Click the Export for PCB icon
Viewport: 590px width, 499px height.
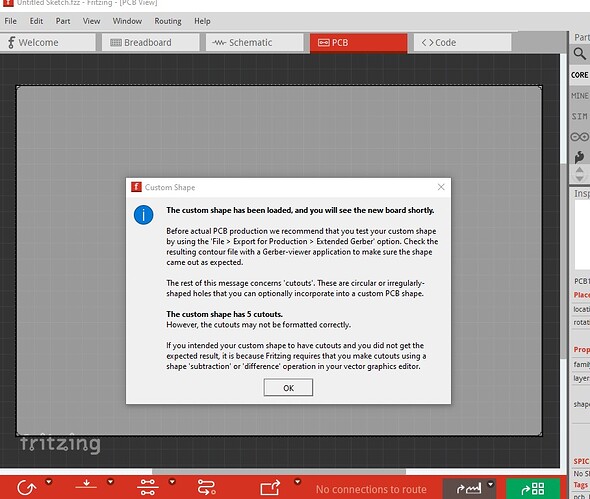[x=271, y=488]
